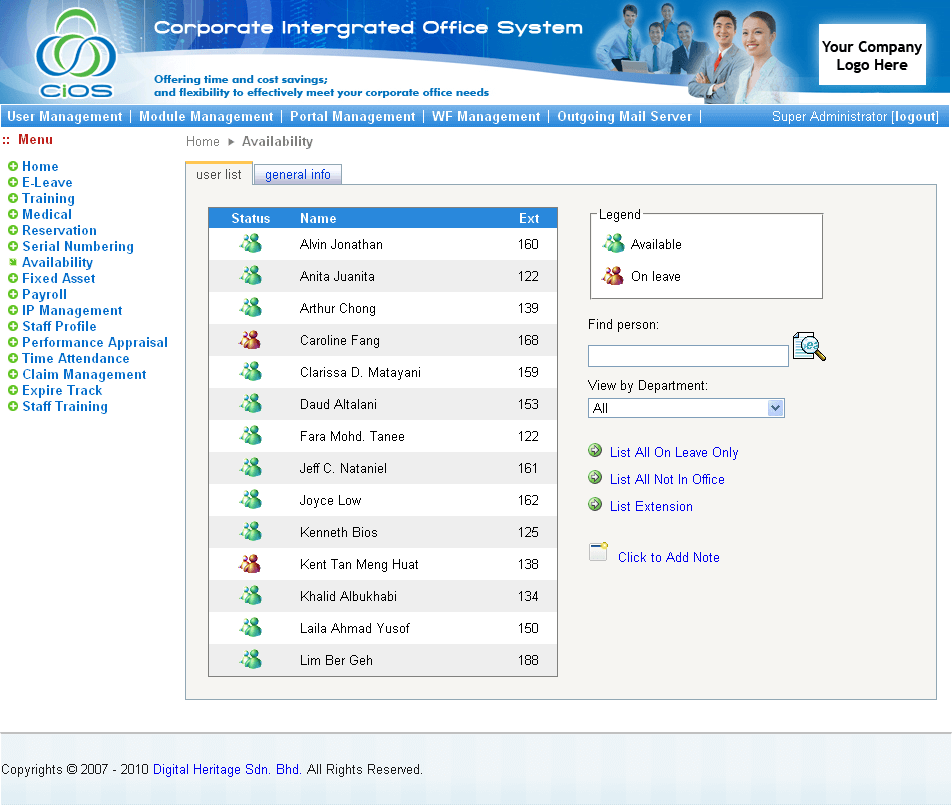Expand the Payroll menu plus icon

coord(13,295)
